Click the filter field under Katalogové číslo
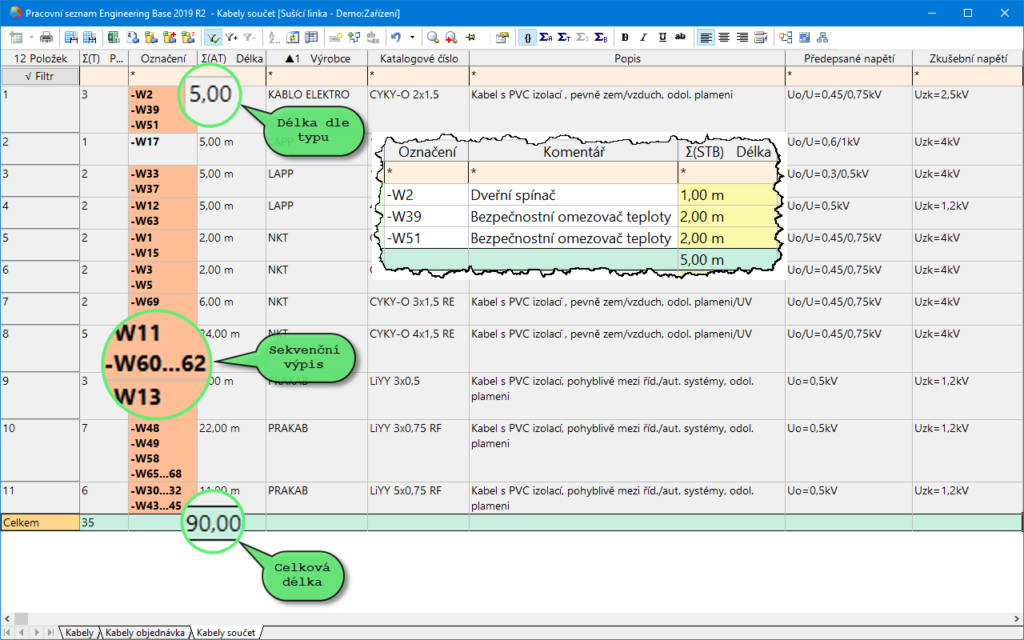 click(x=417, y=75)
